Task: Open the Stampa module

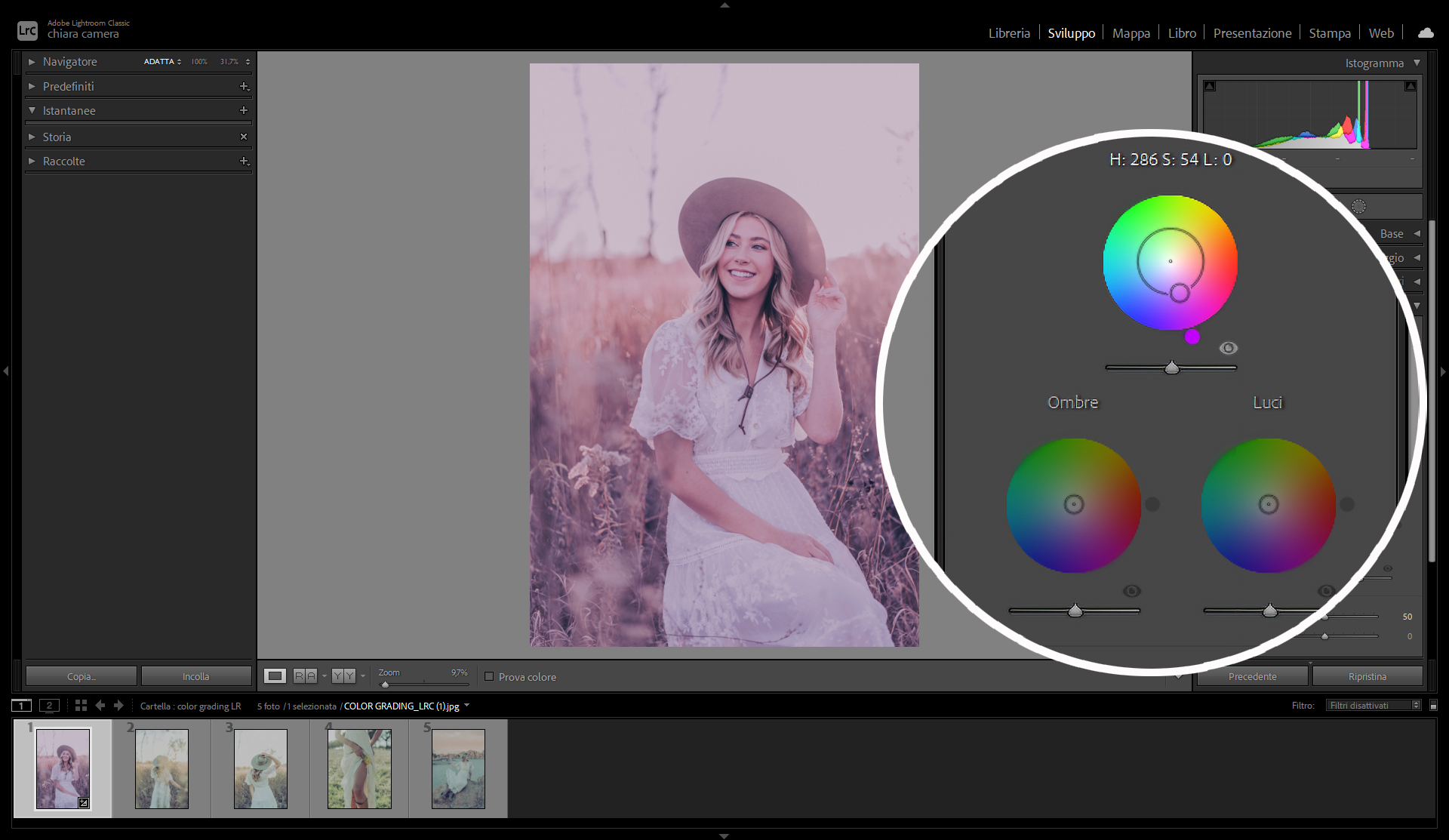Action: coord(1329,33)
